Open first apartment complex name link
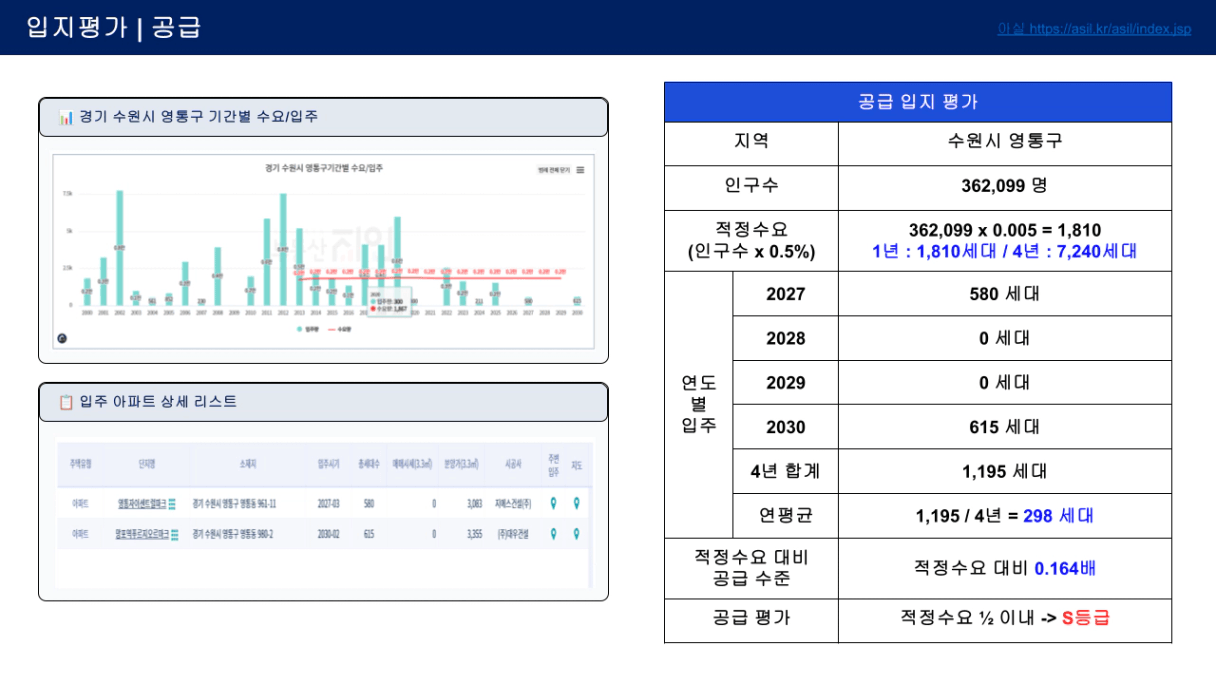The image size is (1216, 684). coord(140,504)
